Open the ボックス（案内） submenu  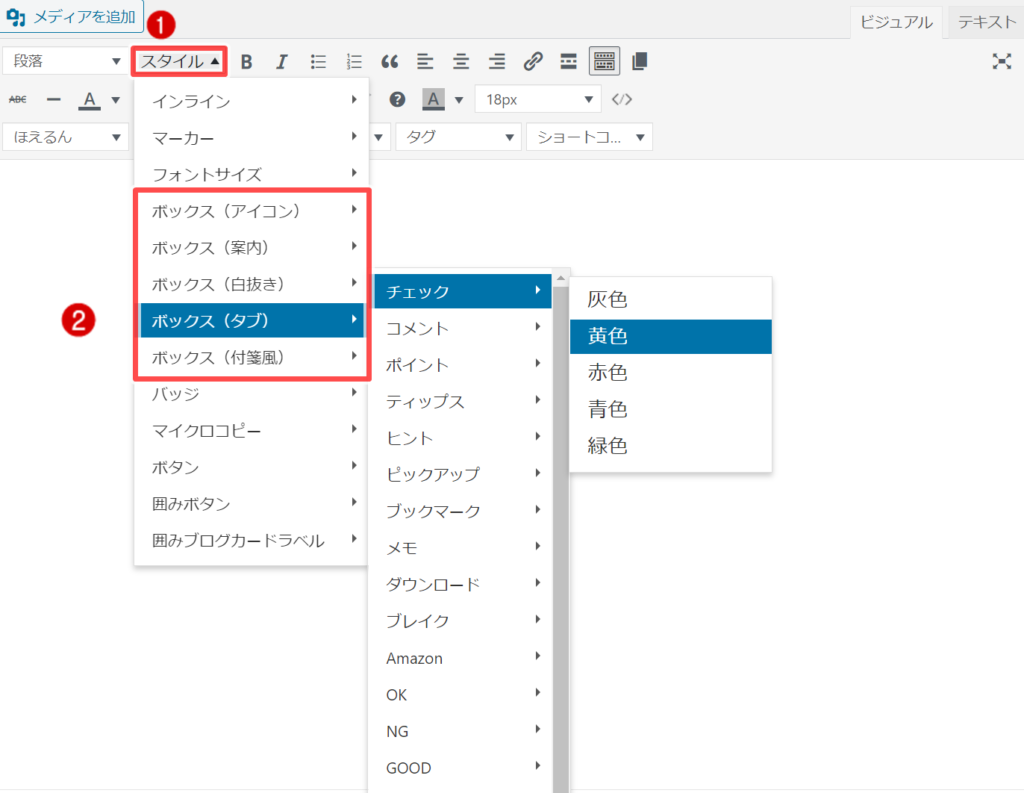(x=251, y=248)
